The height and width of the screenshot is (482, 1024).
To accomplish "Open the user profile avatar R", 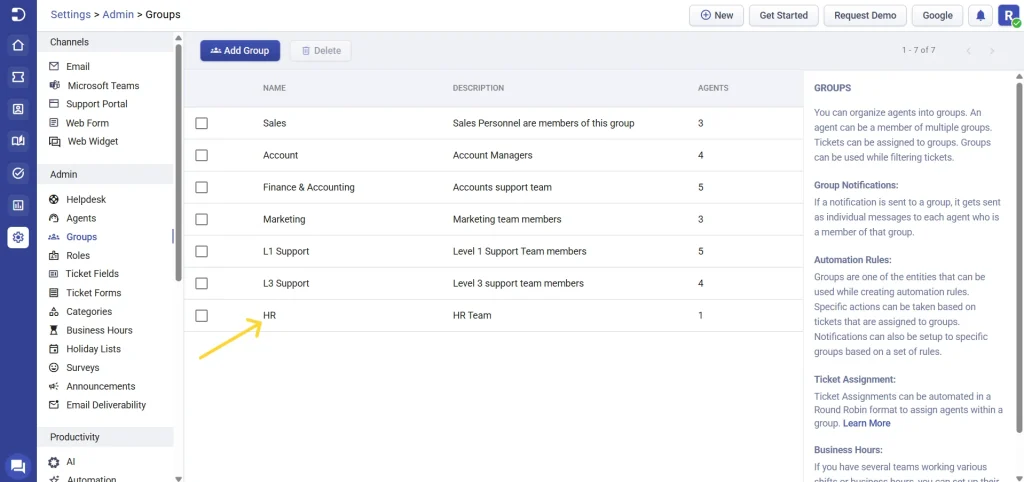I will (1009, 16).
